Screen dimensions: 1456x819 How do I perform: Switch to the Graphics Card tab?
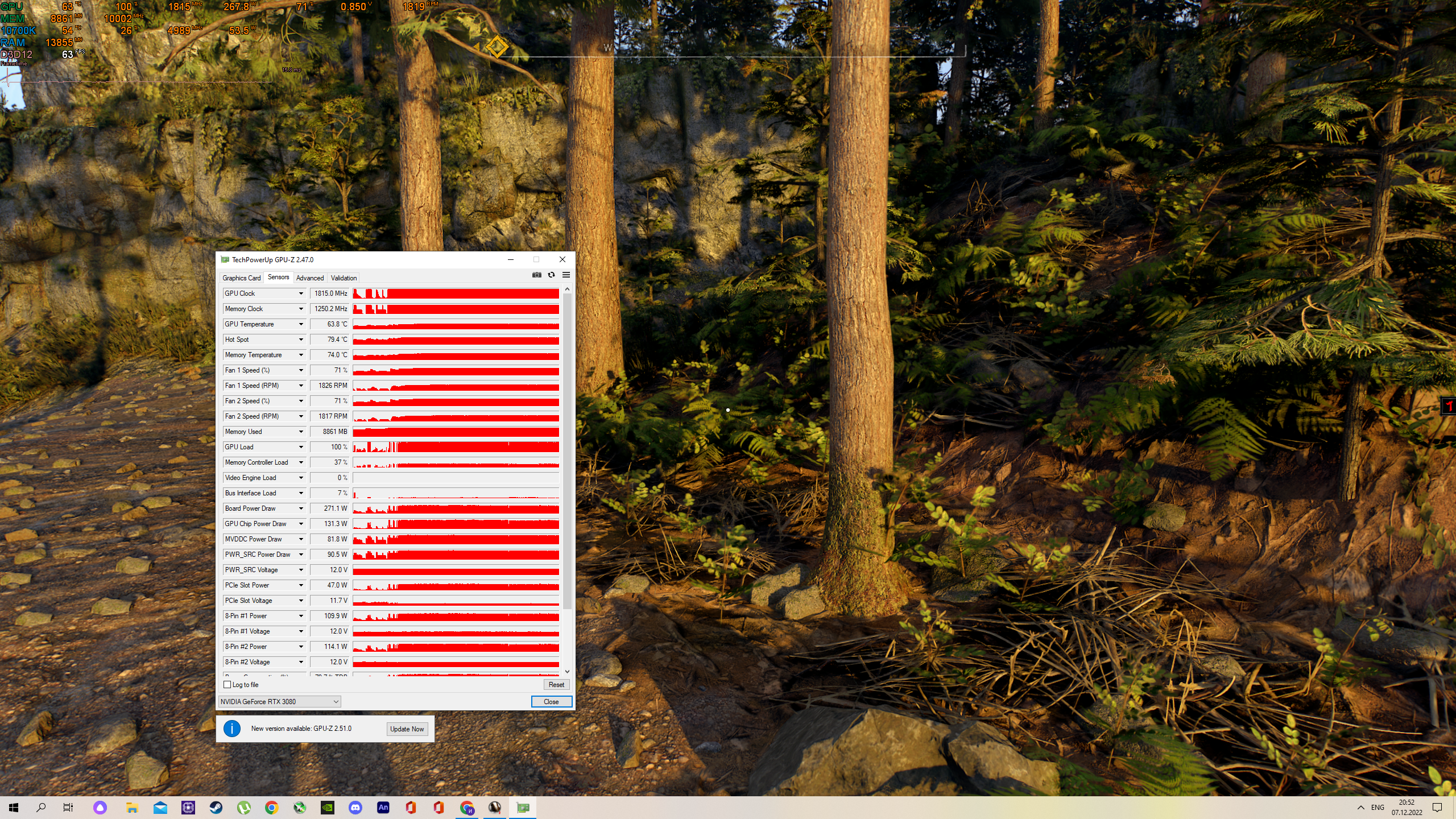click(241, 278)
